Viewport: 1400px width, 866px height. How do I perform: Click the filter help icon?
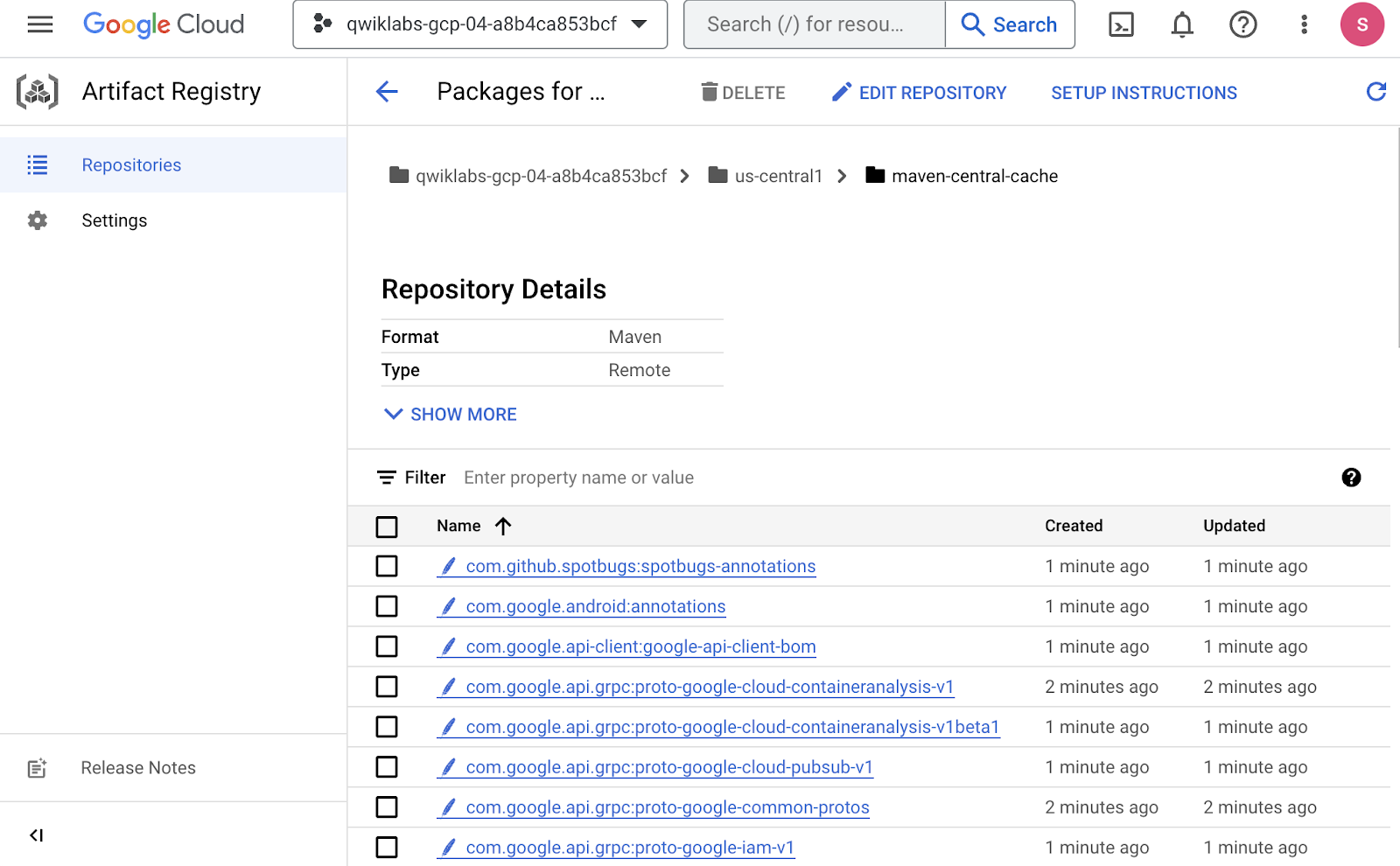click(x=1351, y=478)
